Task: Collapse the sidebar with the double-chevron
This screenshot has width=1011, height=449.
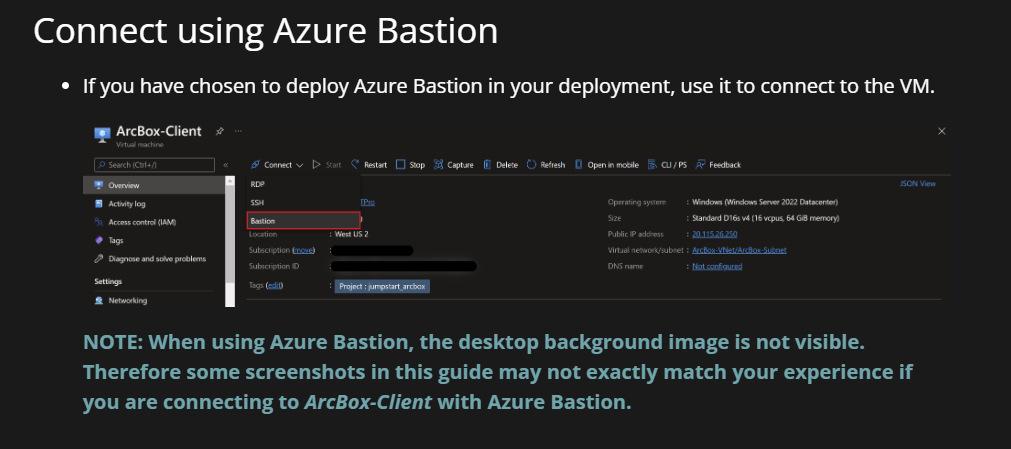Action: 226,165
